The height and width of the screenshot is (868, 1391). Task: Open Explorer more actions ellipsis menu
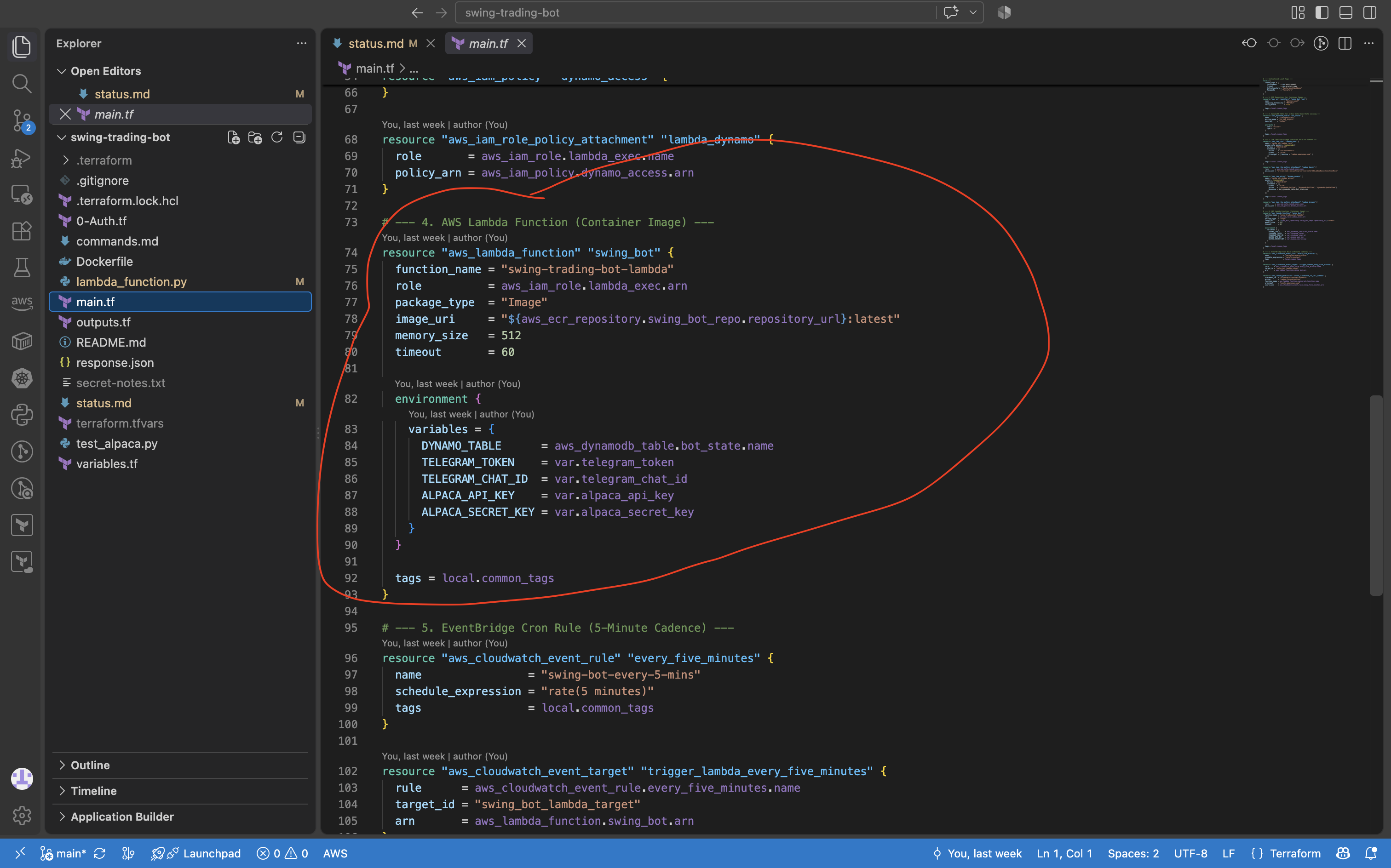click(301, 44)
